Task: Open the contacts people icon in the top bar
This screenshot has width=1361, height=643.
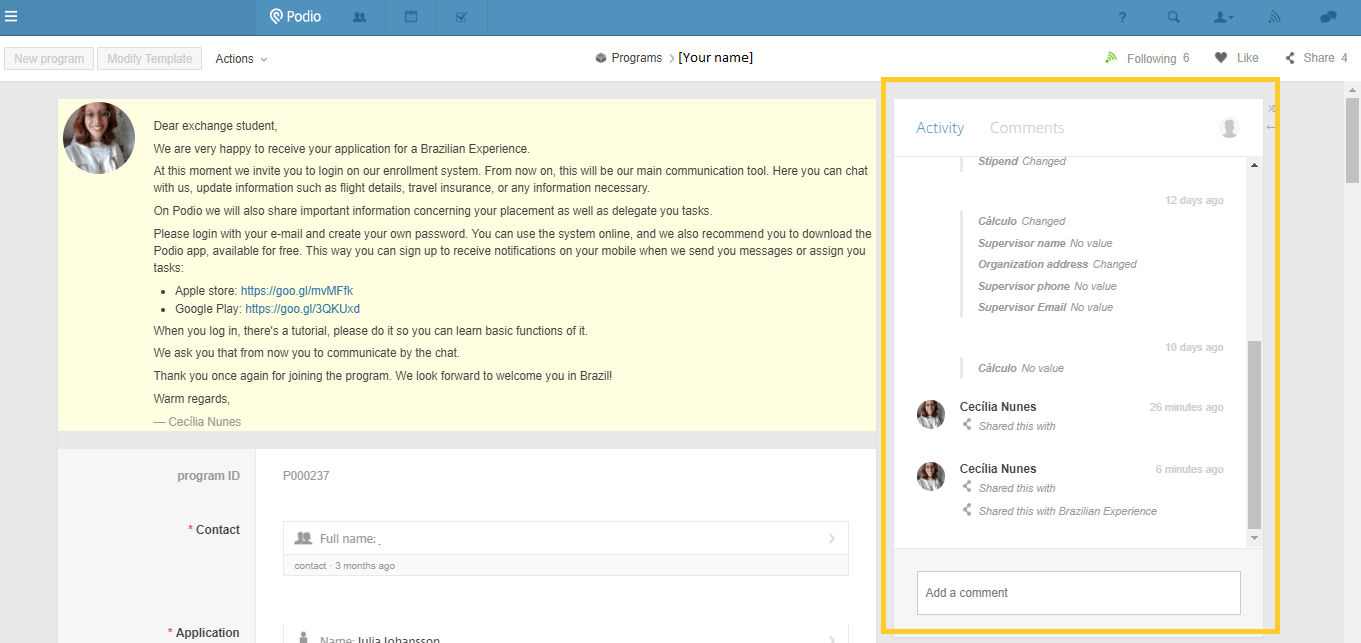Action: pyautogui.click(x=359, y=17)
